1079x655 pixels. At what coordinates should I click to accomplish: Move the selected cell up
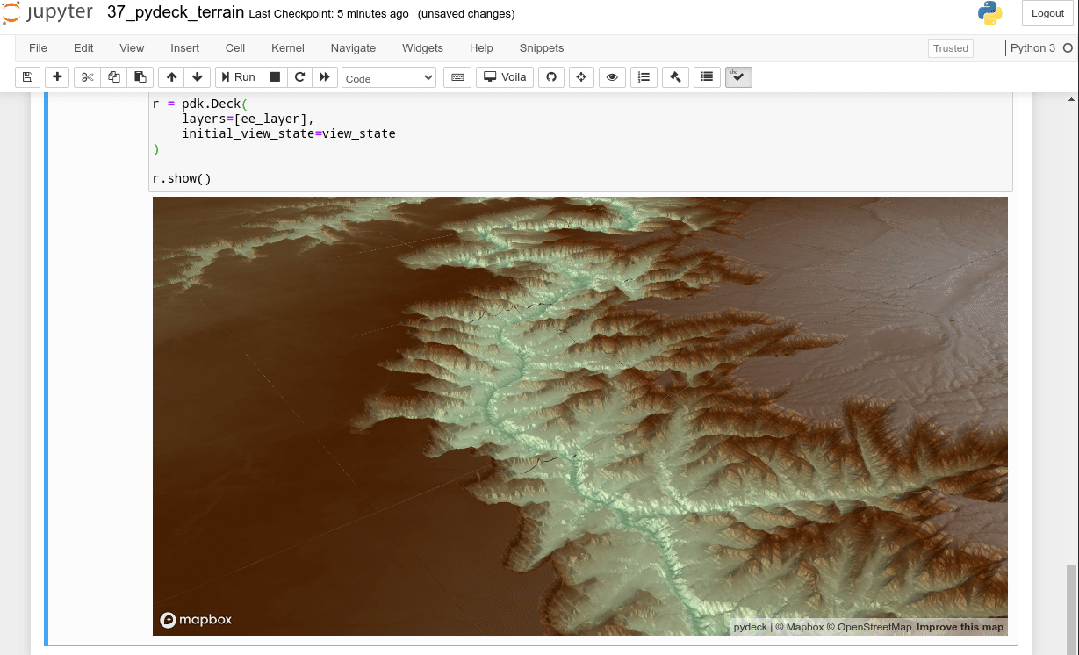pos(172,77)
